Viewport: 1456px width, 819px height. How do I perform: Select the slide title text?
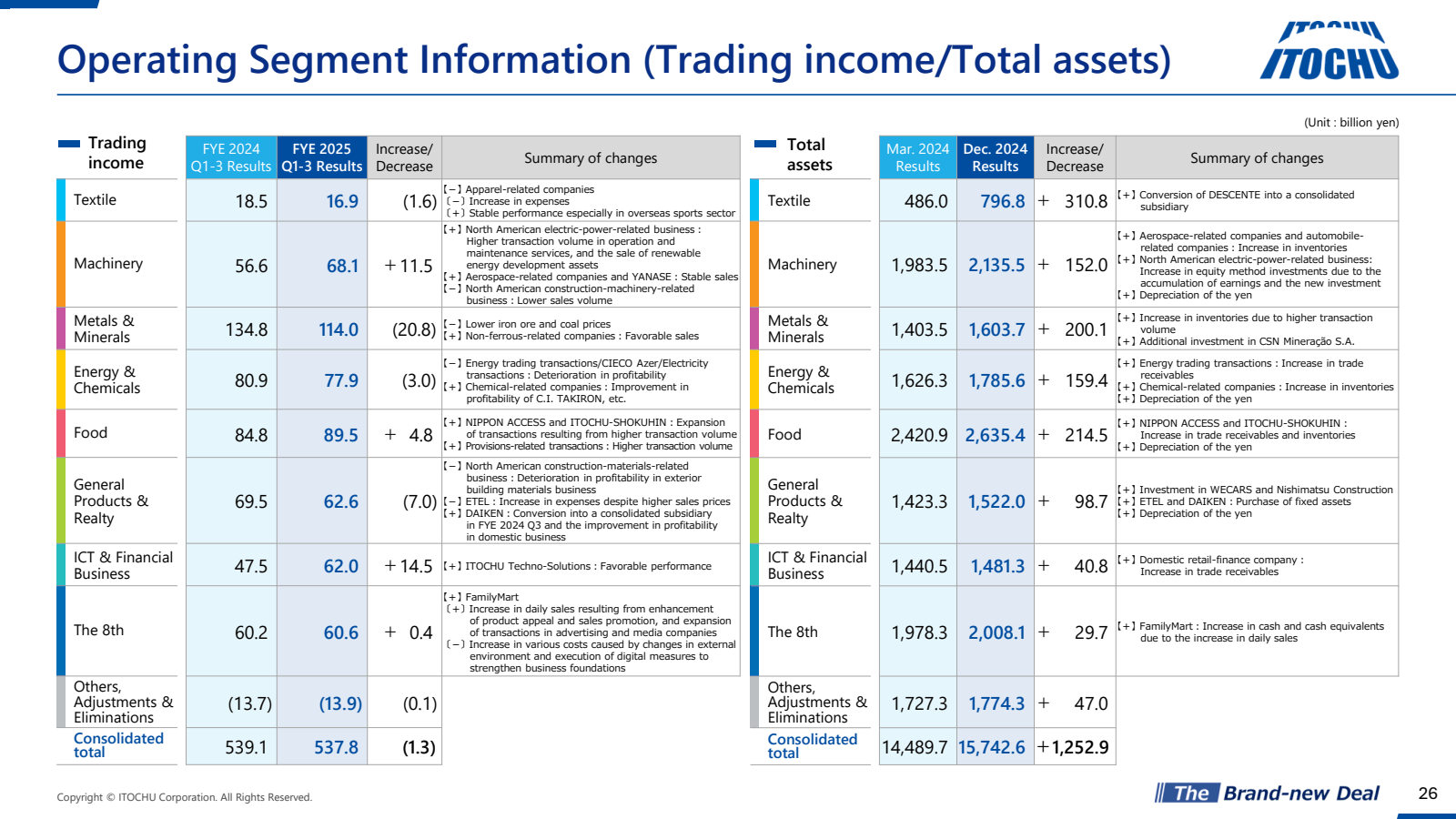point(614,60)
